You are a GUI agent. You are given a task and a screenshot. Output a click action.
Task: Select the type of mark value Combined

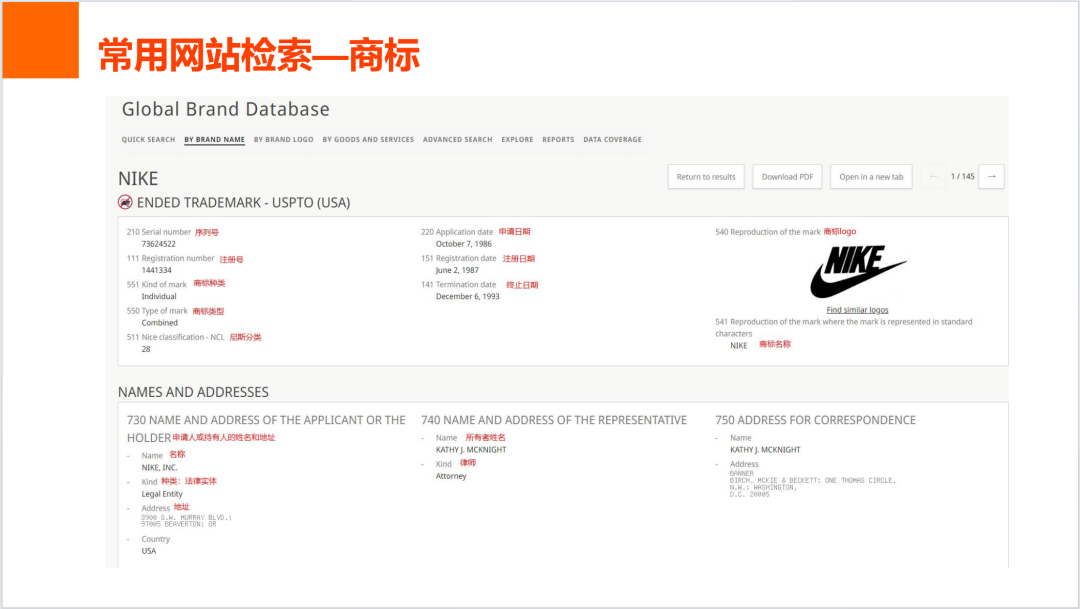[160, 322]
